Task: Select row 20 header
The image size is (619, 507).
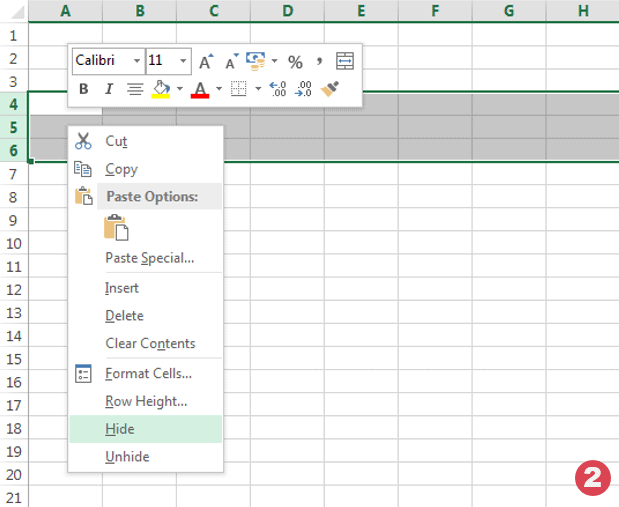Action: point(14,474)
